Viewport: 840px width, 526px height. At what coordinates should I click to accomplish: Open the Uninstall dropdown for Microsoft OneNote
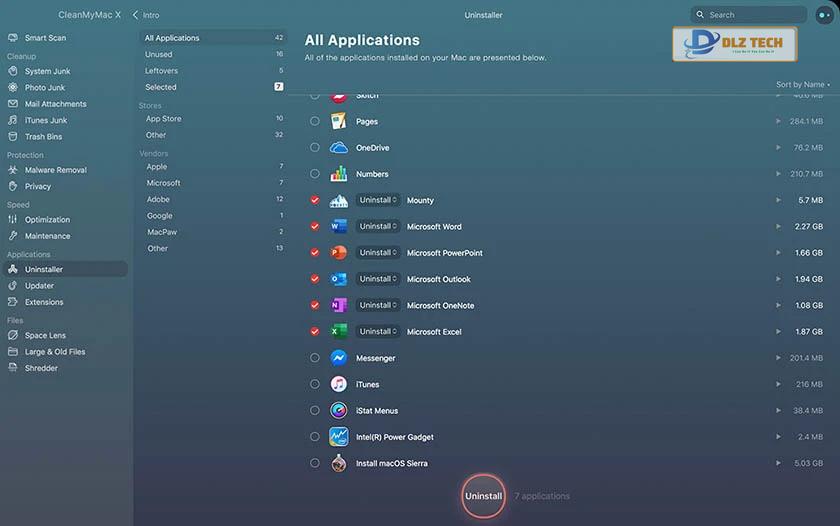click(x=378, y=305)
